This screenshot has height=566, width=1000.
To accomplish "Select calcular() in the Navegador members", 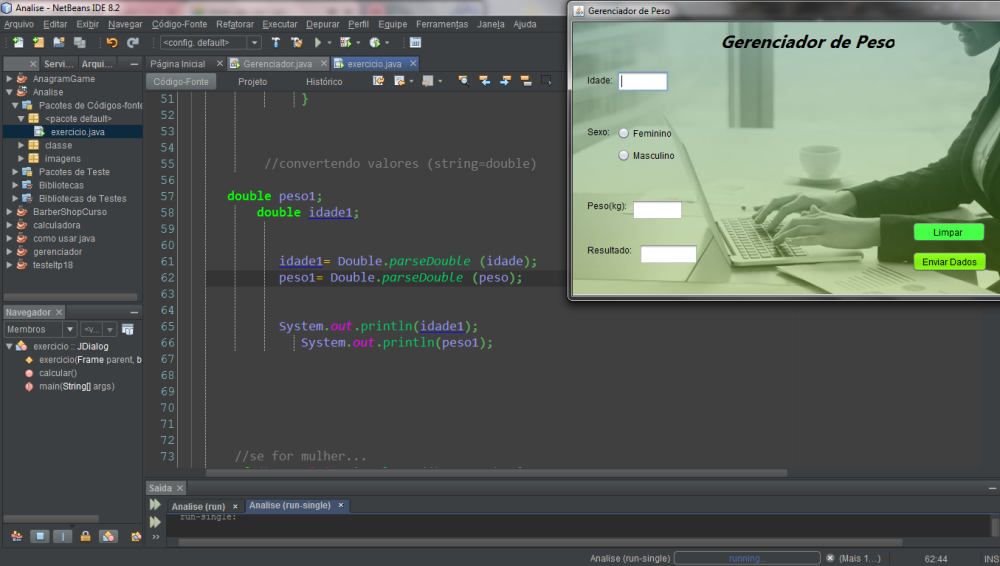I will click(x=58, y=373).
